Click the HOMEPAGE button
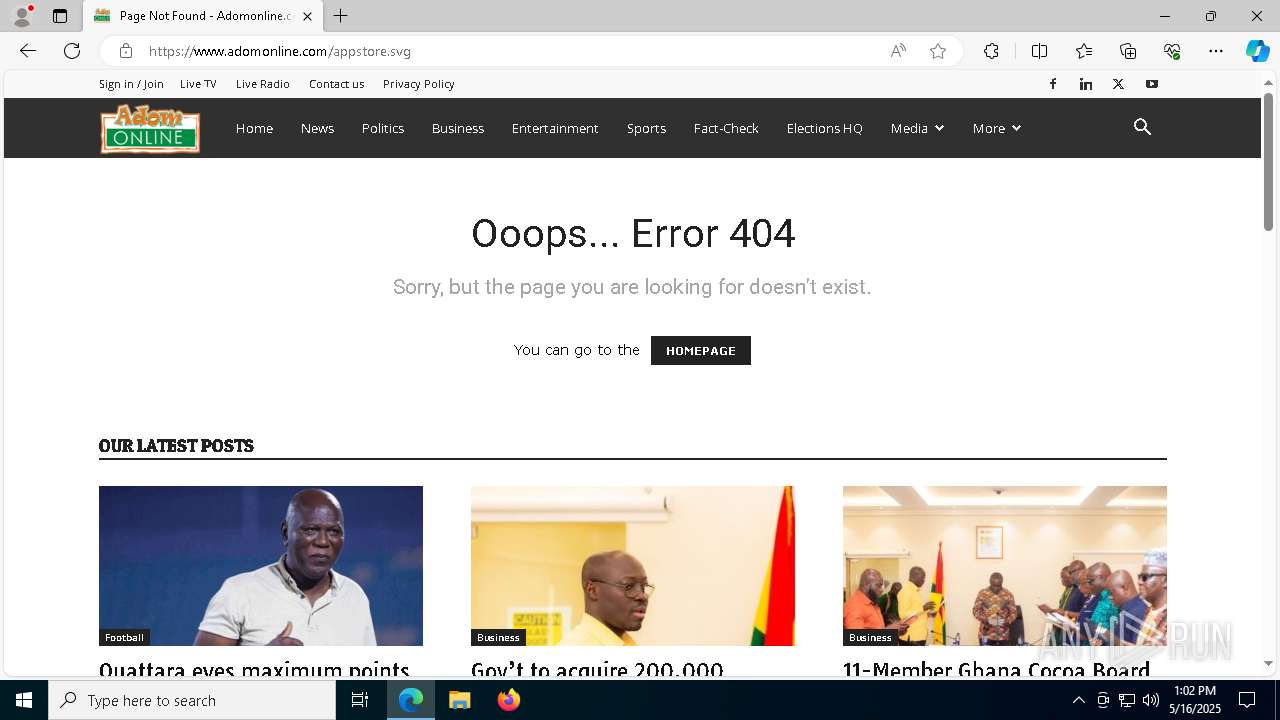This screenshot has height=720, width=1280. (701, 350)
